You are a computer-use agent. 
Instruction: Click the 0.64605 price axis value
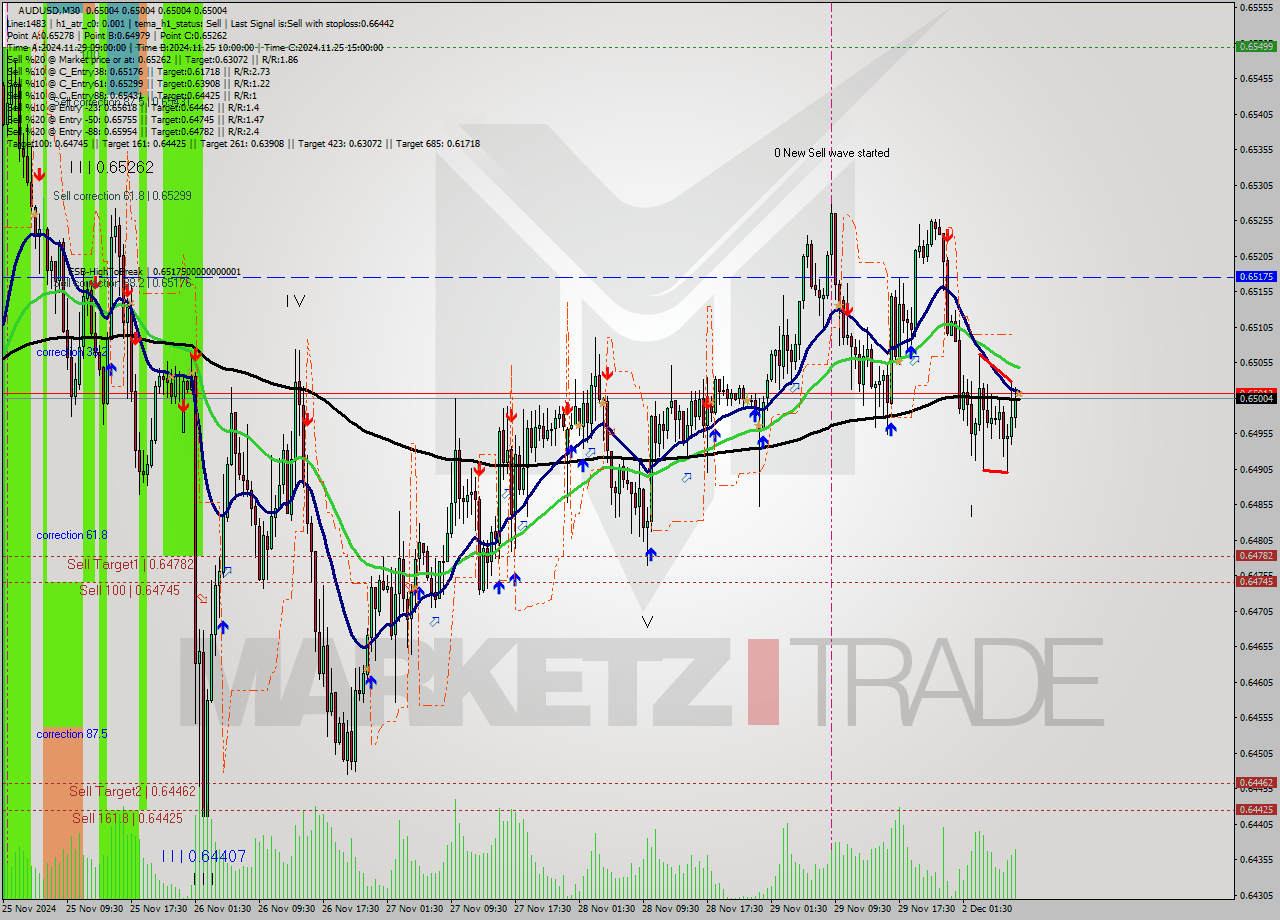1256,682
